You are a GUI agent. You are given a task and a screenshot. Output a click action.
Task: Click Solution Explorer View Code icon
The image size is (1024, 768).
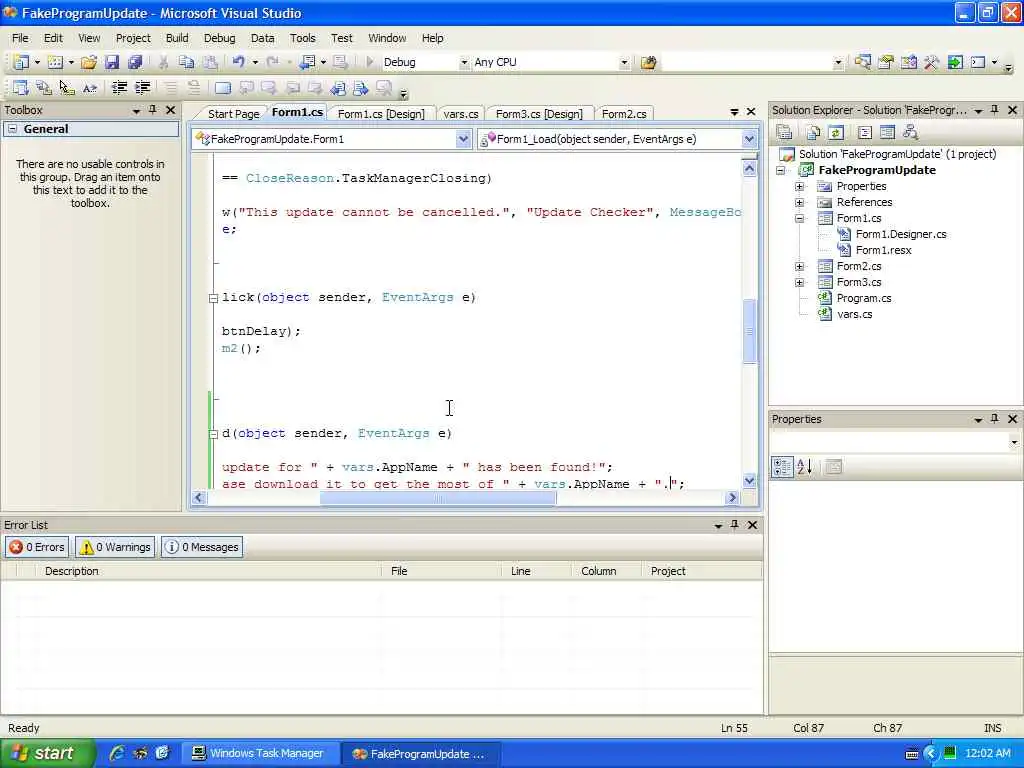tap(865, 133)
